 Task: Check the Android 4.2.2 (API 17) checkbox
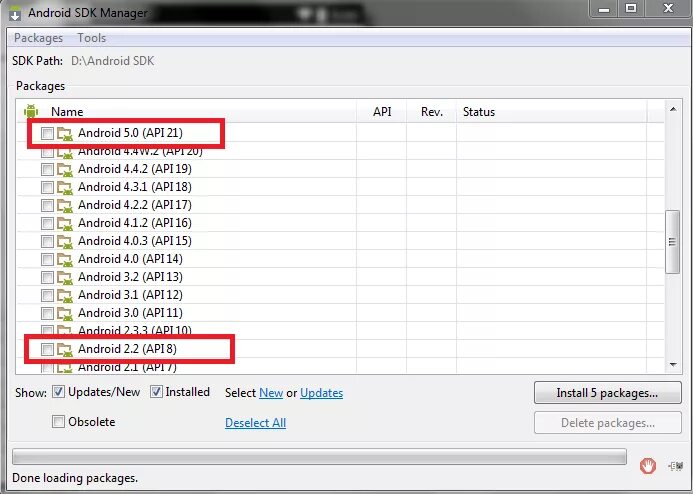click(x=47, y=205)
